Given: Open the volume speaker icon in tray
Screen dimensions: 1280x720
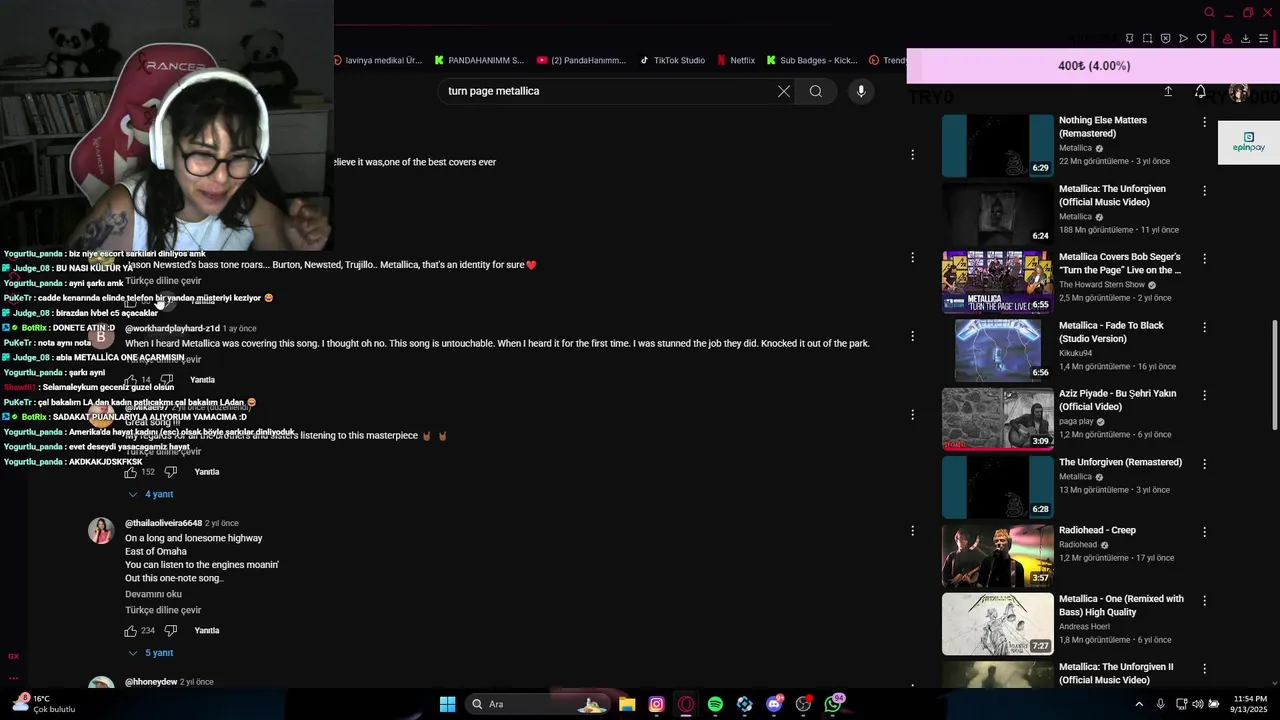Looking at the screenshot, I should click(x=1197, y=704).
